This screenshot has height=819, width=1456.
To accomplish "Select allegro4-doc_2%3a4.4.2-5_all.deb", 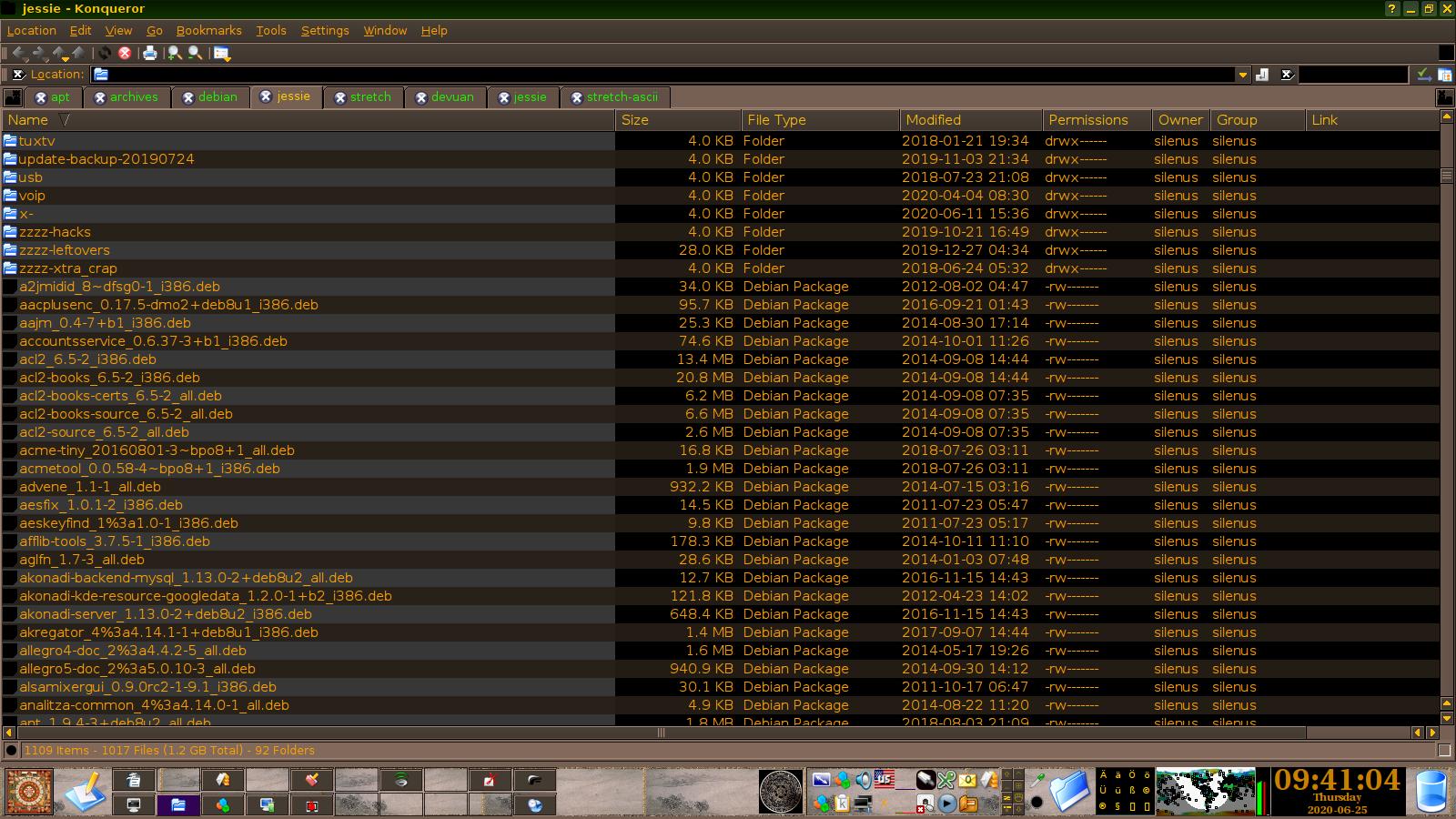I will pos(133,651).
